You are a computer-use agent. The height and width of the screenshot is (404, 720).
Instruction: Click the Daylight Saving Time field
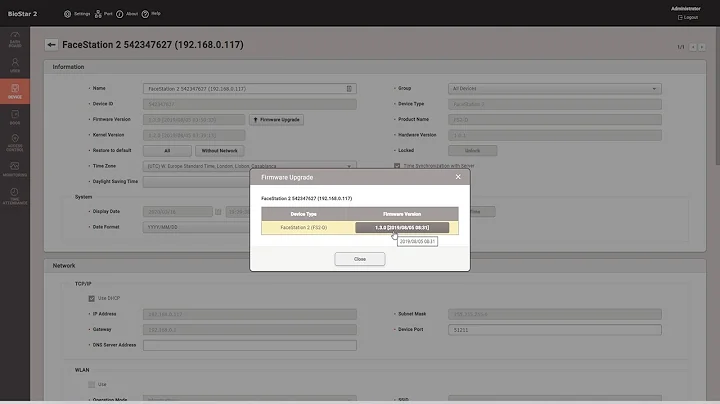click(x=197, y=181)
